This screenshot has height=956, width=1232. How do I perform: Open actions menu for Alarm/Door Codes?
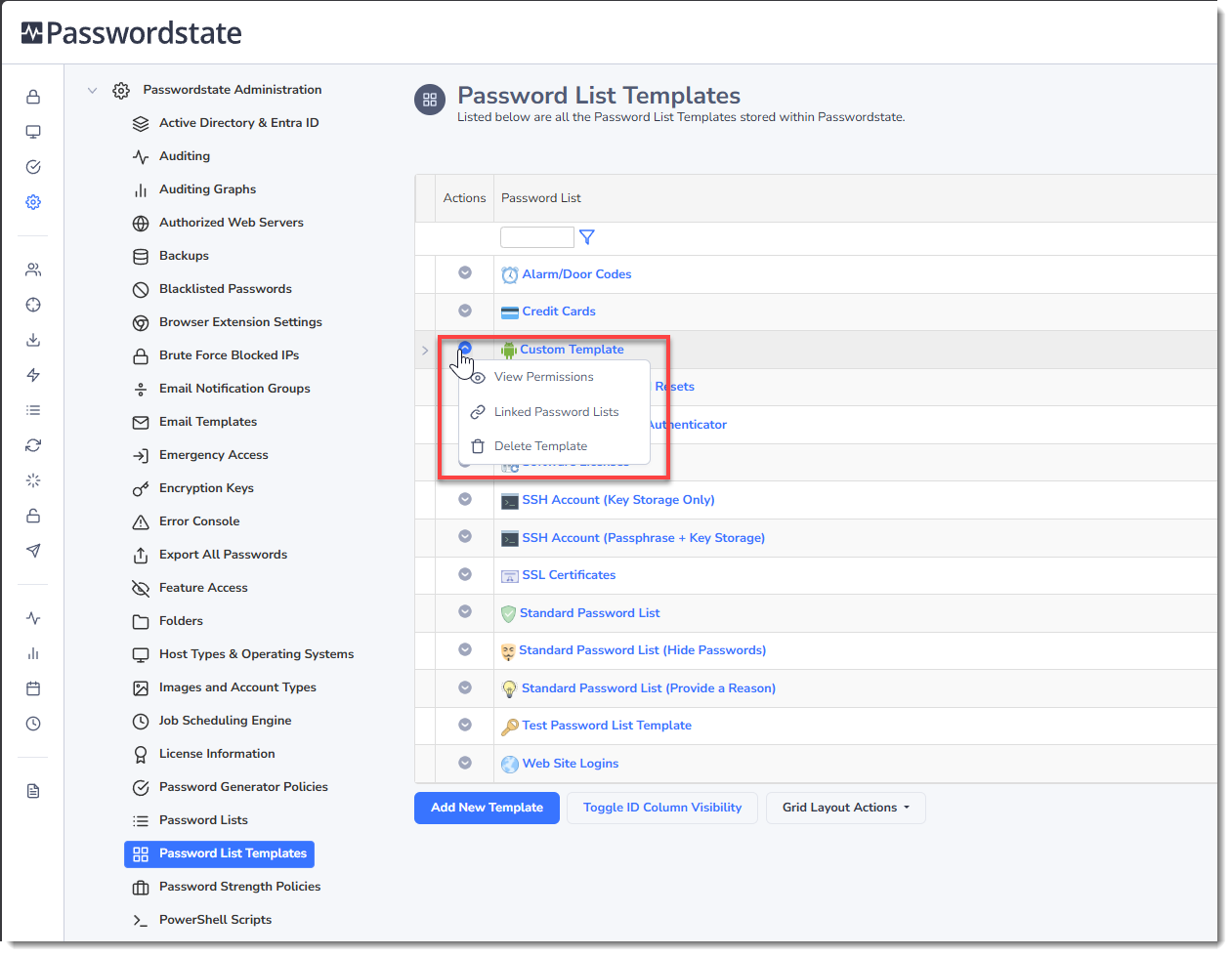point(465,272)
